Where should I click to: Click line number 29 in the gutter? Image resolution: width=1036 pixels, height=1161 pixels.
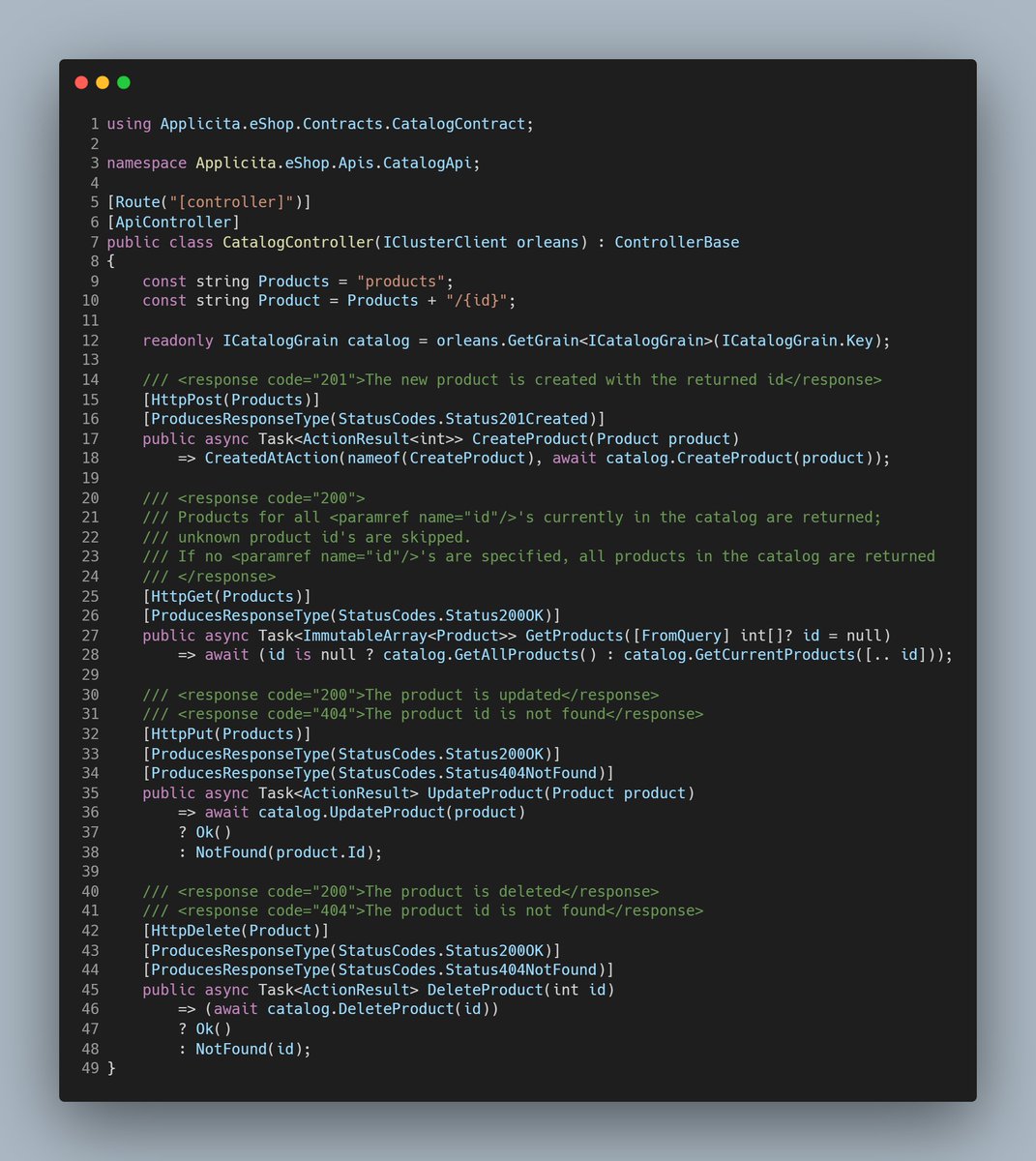point(90,675)
